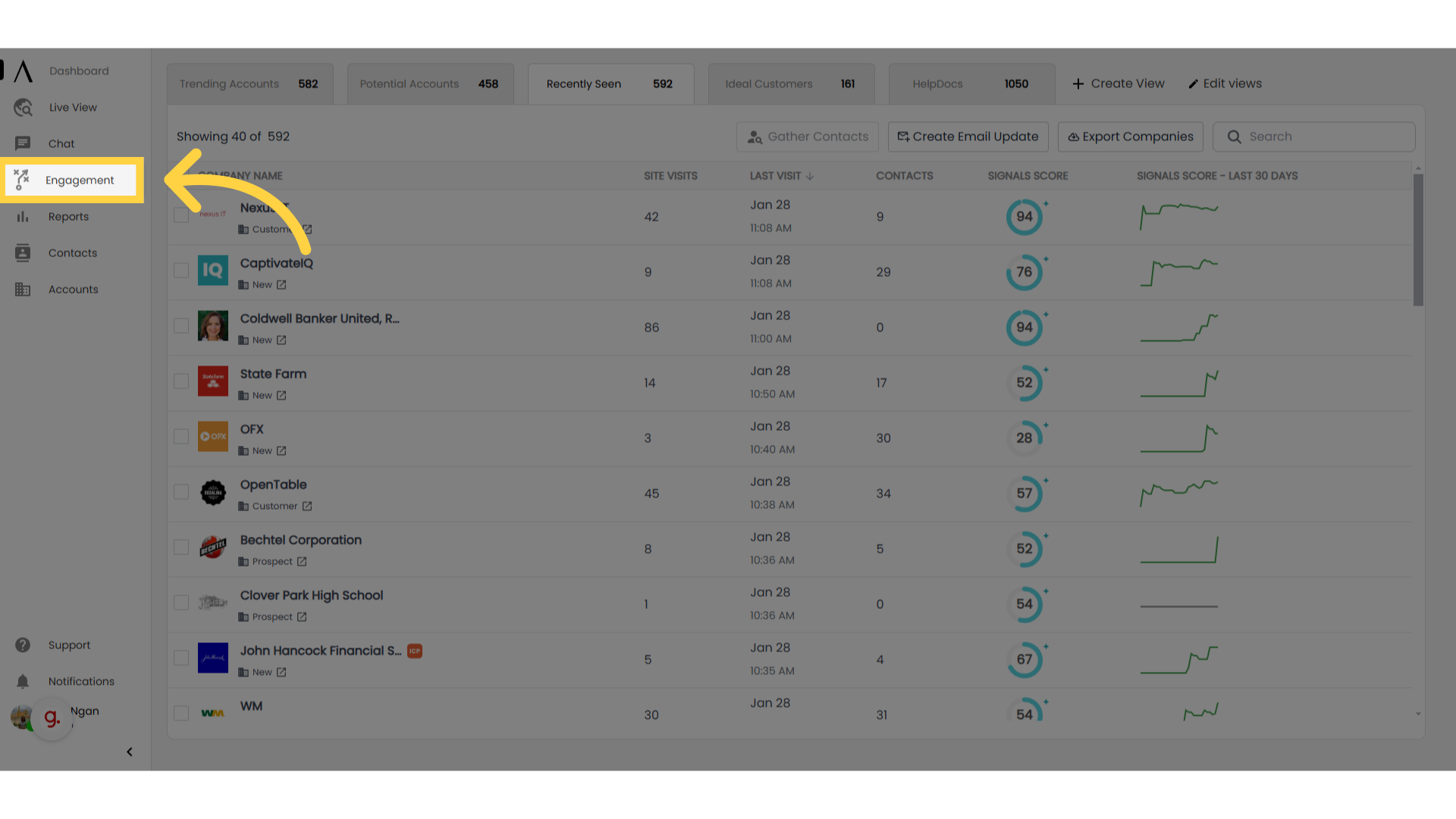The height and width of the screenshot is (819, 1456).
Task: Select the Recently Seen tab
Action: [610, 84]
